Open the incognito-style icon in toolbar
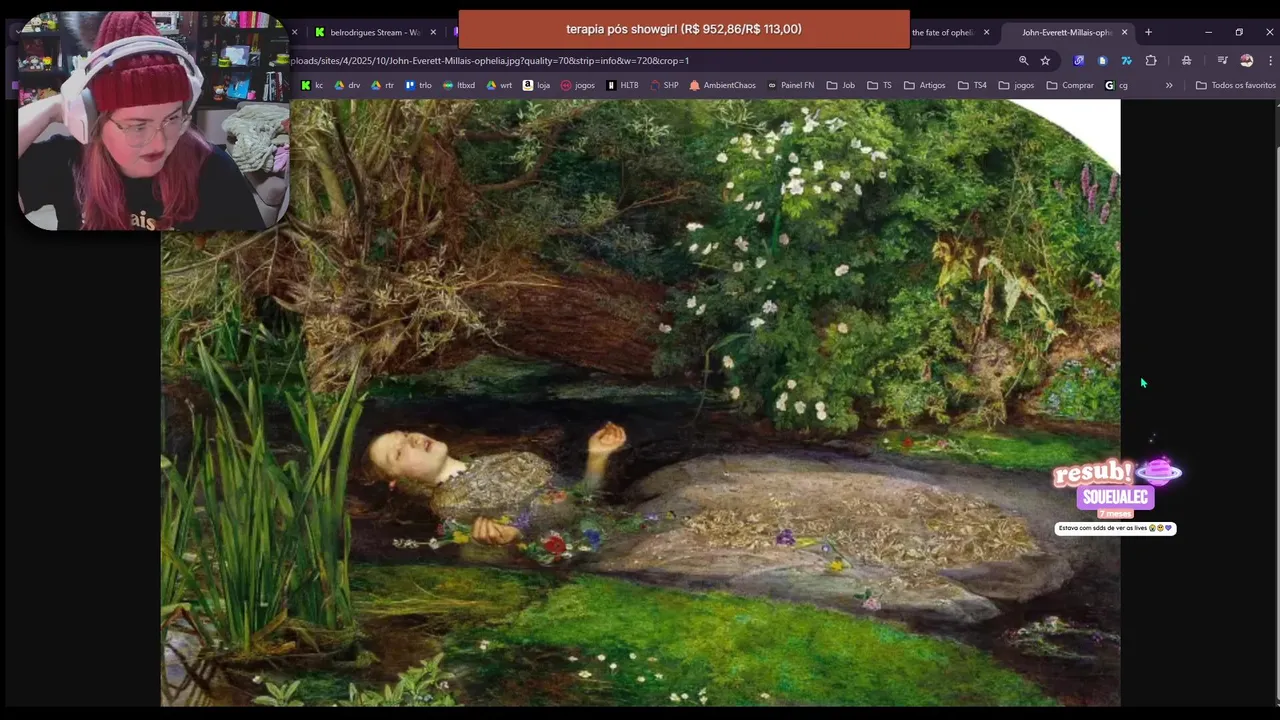 [x=1186, y=60]
